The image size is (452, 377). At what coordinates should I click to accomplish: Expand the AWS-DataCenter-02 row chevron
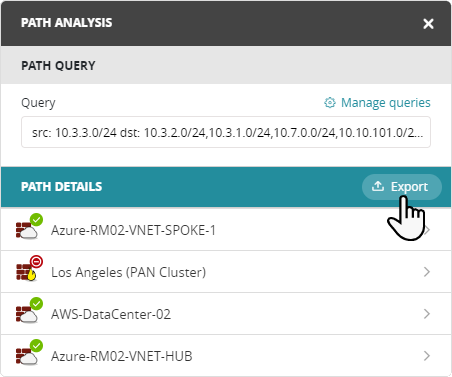(x=427, y=314)
